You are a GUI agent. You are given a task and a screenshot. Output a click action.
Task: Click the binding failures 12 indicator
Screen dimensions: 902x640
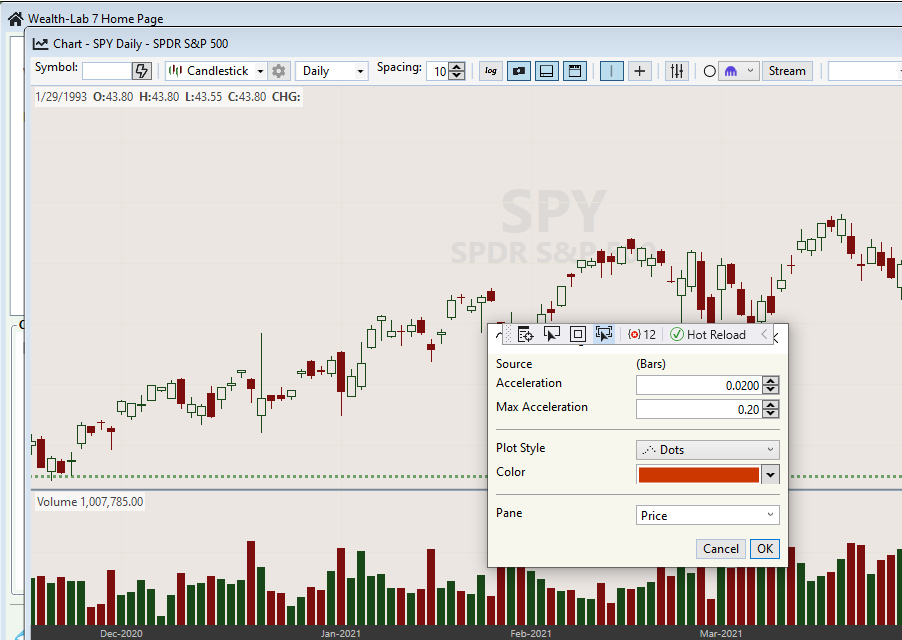coord(641,335)
